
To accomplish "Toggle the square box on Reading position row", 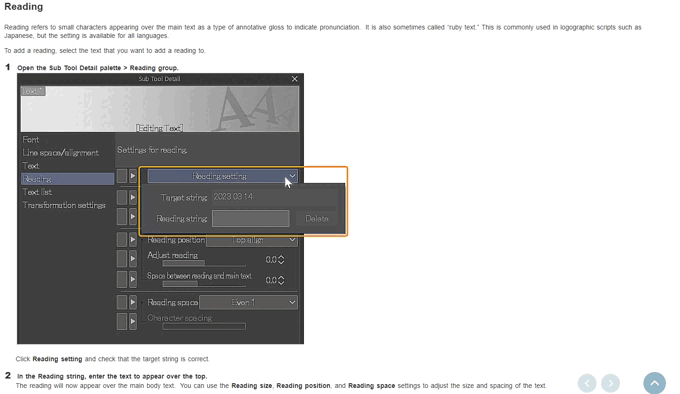I will pos(122,240).
